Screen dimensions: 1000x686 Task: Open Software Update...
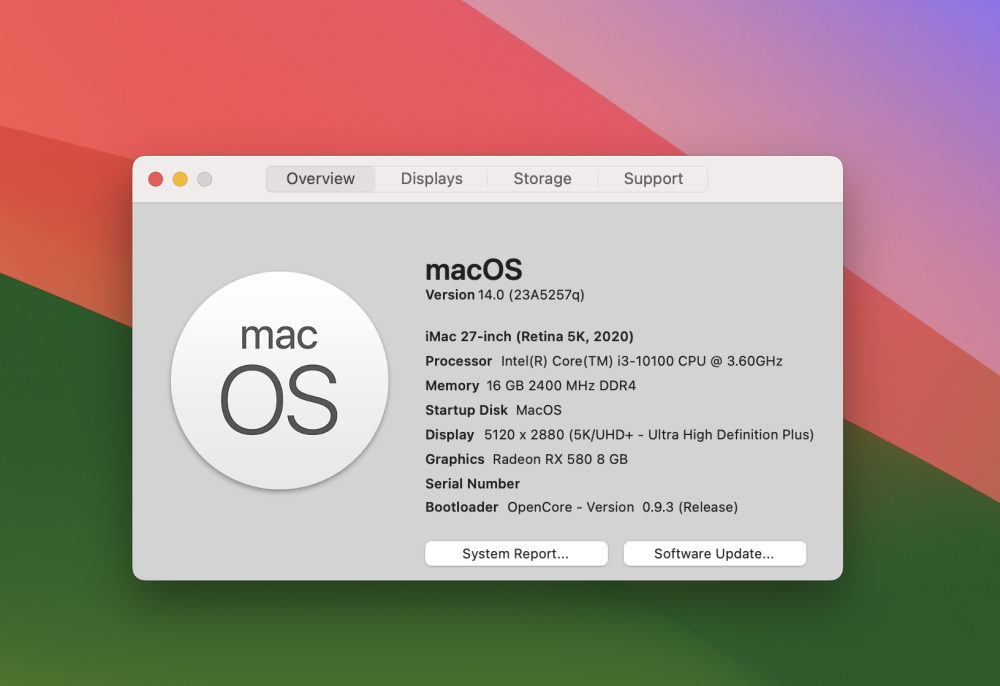[714, 553]
